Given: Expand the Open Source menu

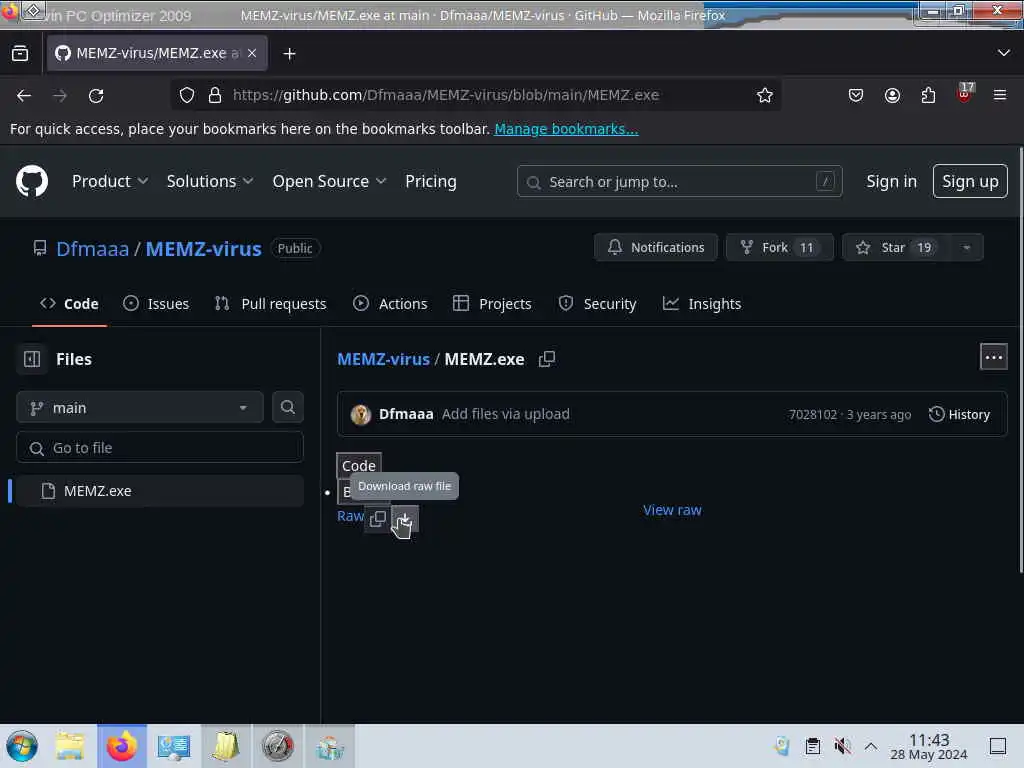Looking at the screenshot, I should click(329, 182).
